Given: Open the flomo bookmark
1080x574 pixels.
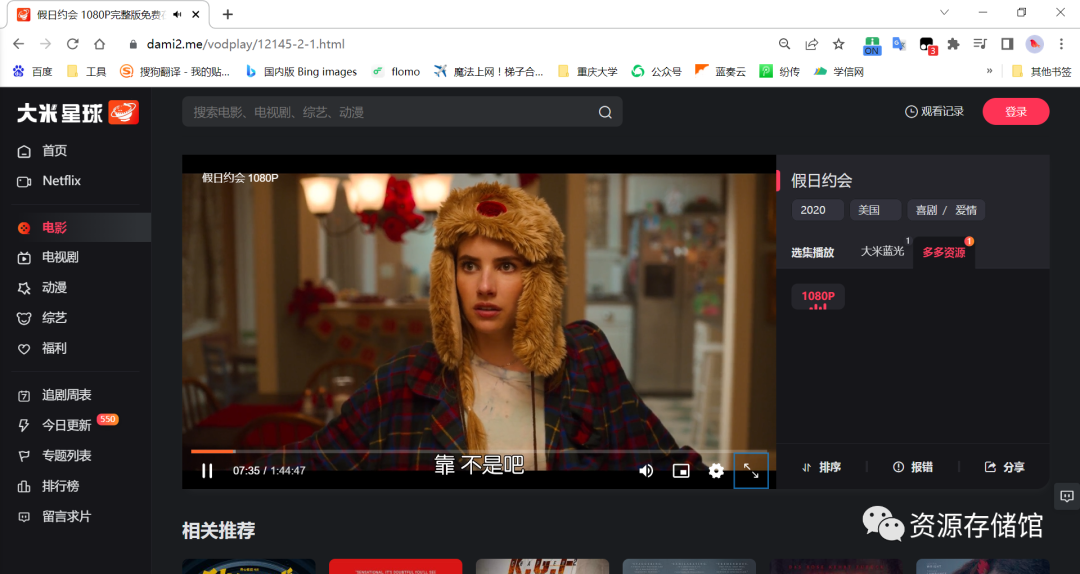Looking at the screenshot, I should point(396,71).
